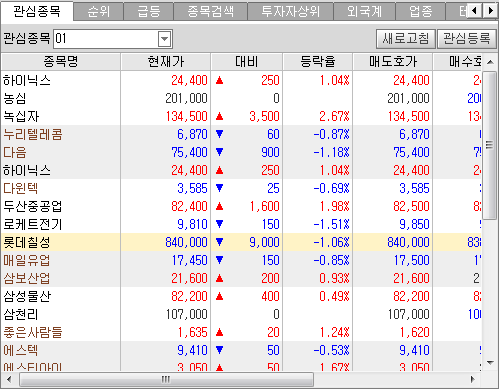Click the vertical scrollbar thumb
The image size is (499, 389).
(x=490, y=145)
